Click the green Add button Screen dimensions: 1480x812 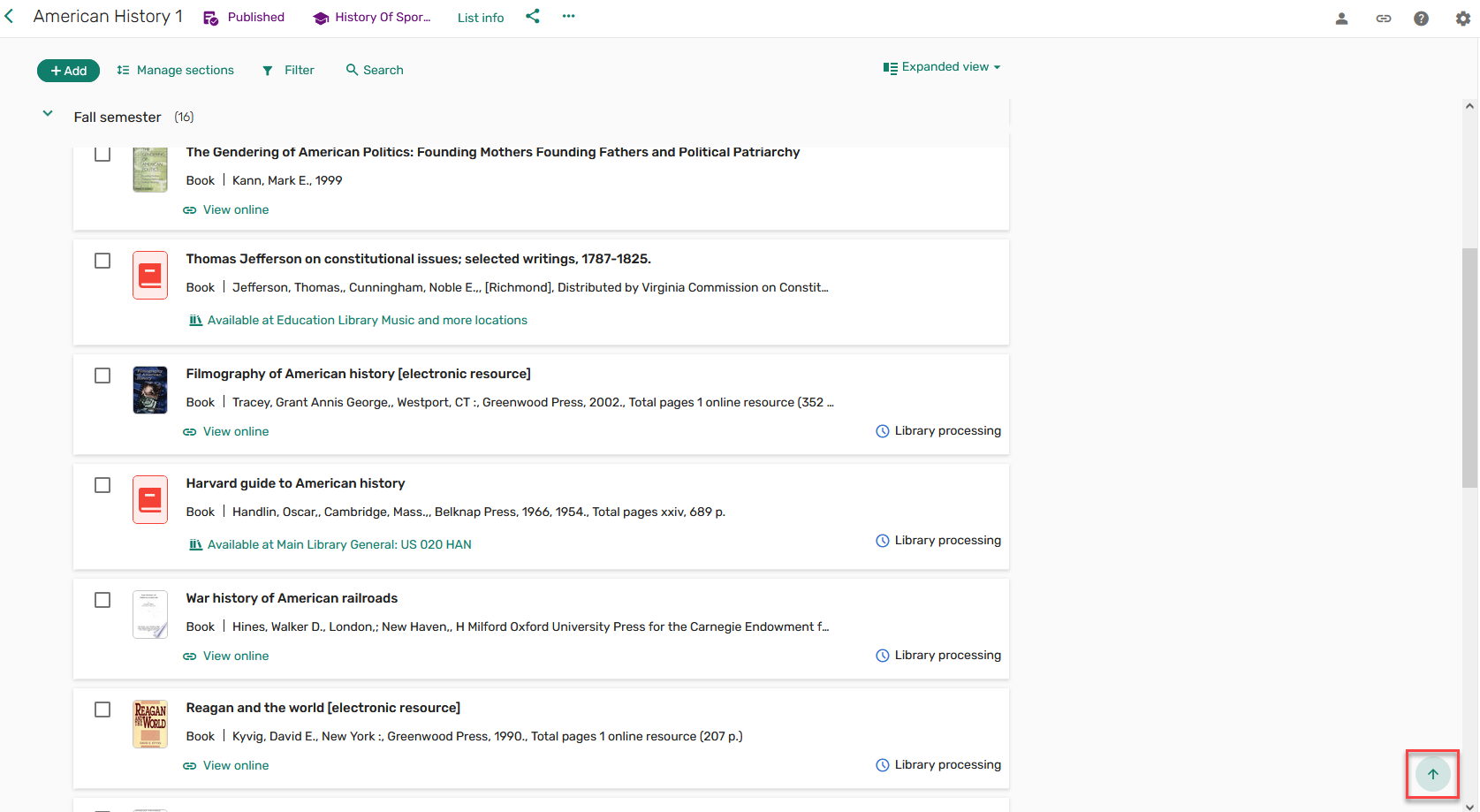point(68,71)
